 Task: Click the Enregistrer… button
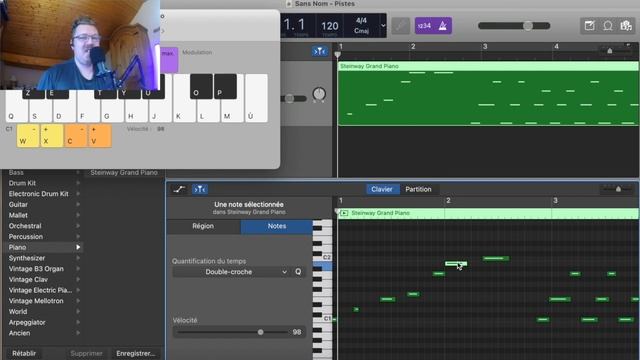tap(136, 353)
